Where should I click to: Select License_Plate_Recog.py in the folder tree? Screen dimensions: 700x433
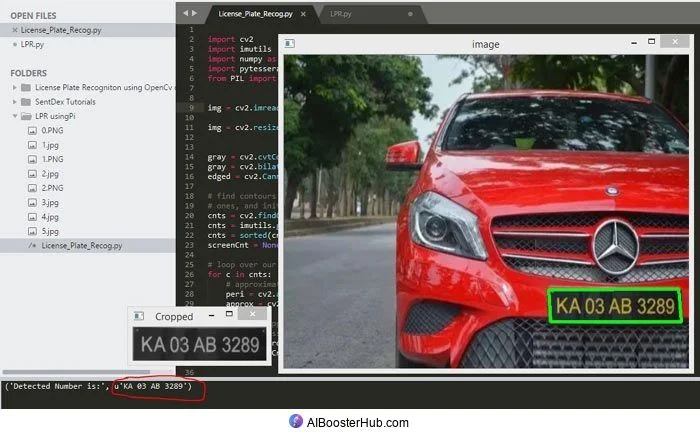click(81, 245)
